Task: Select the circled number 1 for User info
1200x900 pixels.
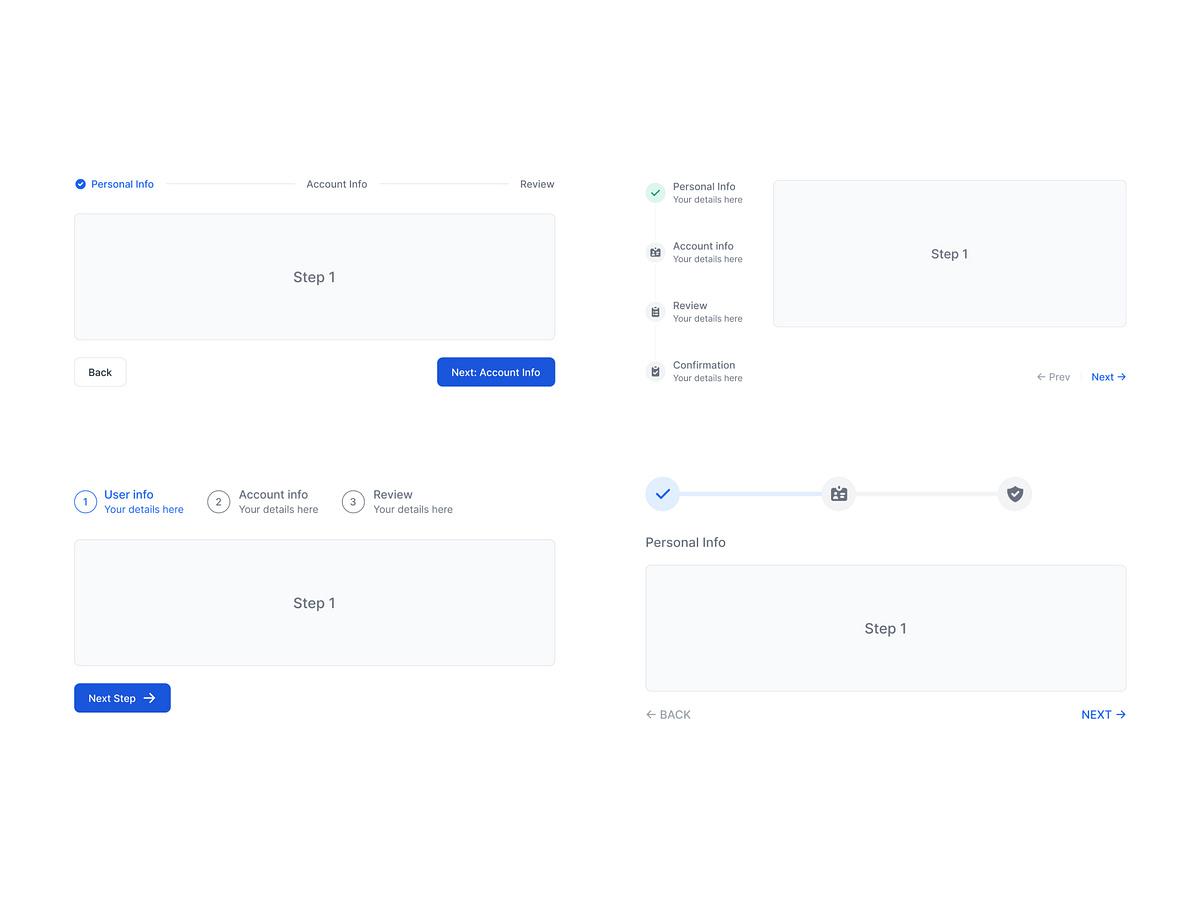Action: coord(85,501)
